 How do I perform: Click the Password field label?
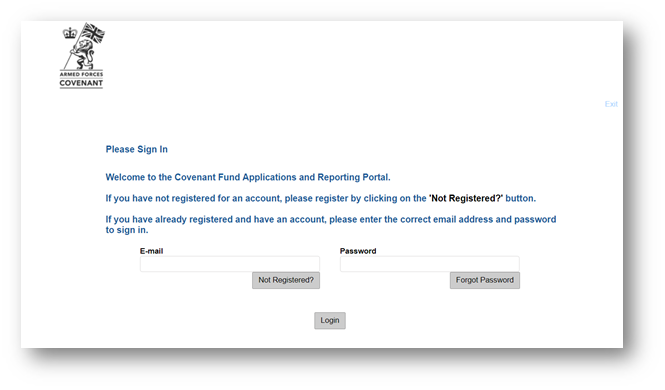[358, 251]
